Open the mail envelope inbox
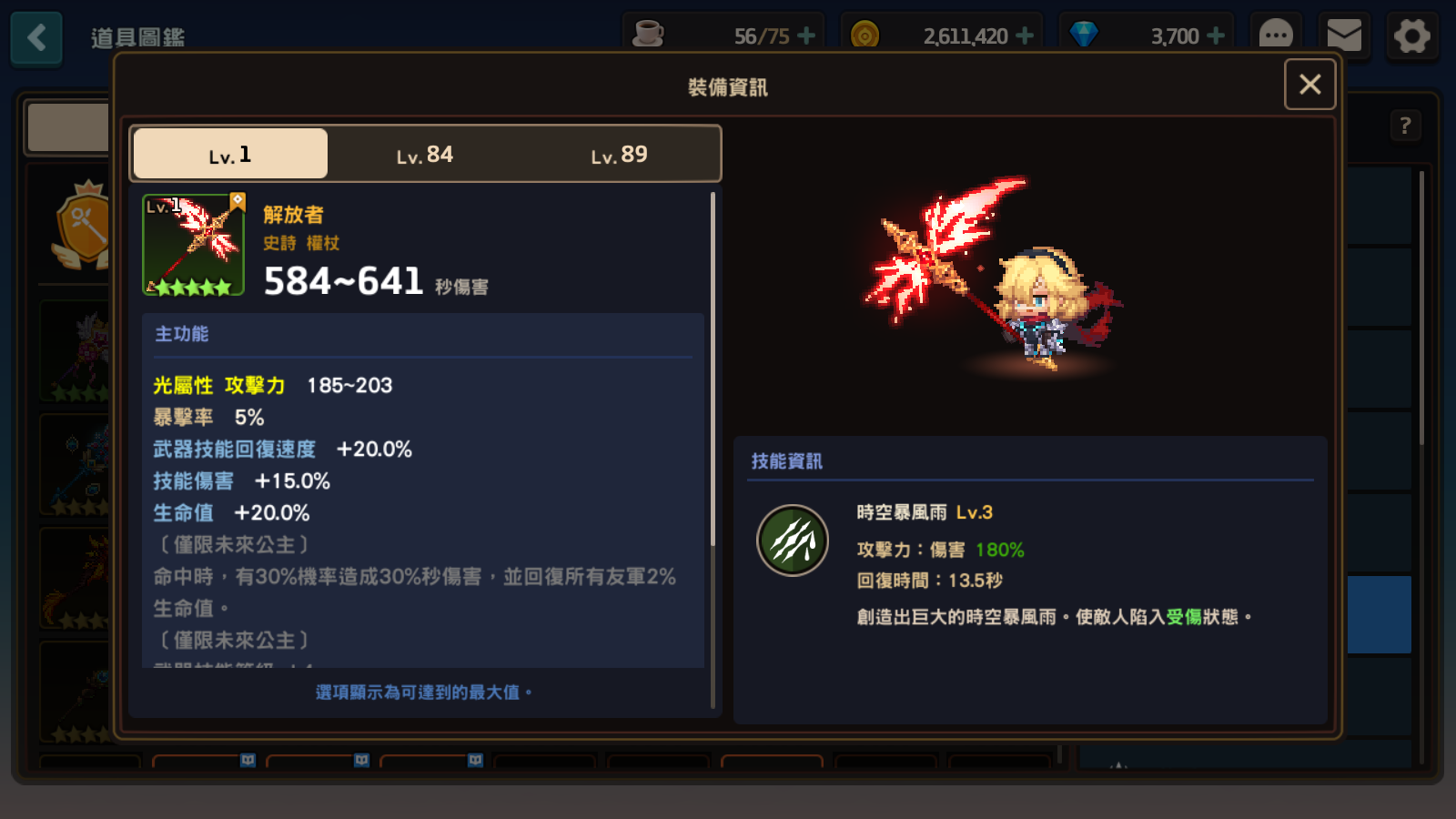Viewport: 1456px width, 819px height. (x=1344, y=36)
